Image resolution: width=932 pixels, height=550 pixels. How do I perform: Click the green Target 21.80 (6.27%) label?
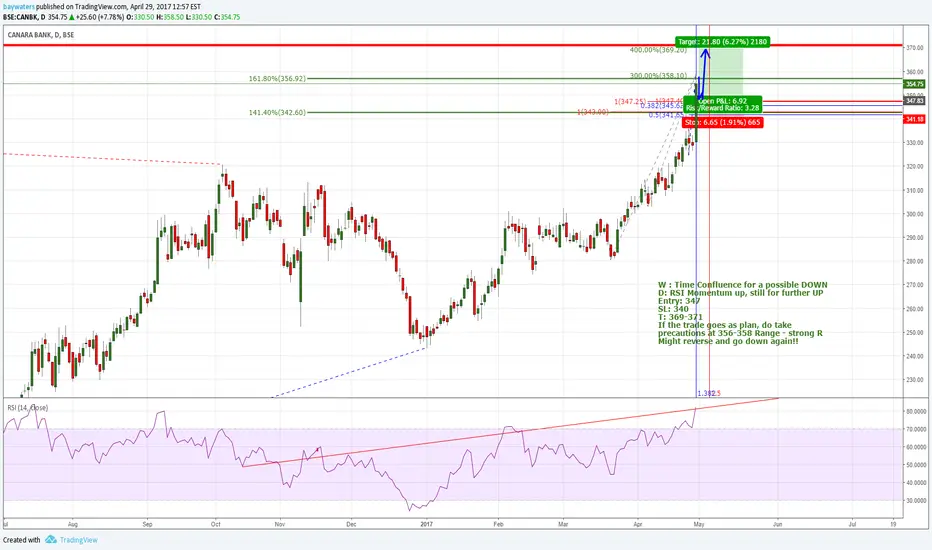pos(723,42)
